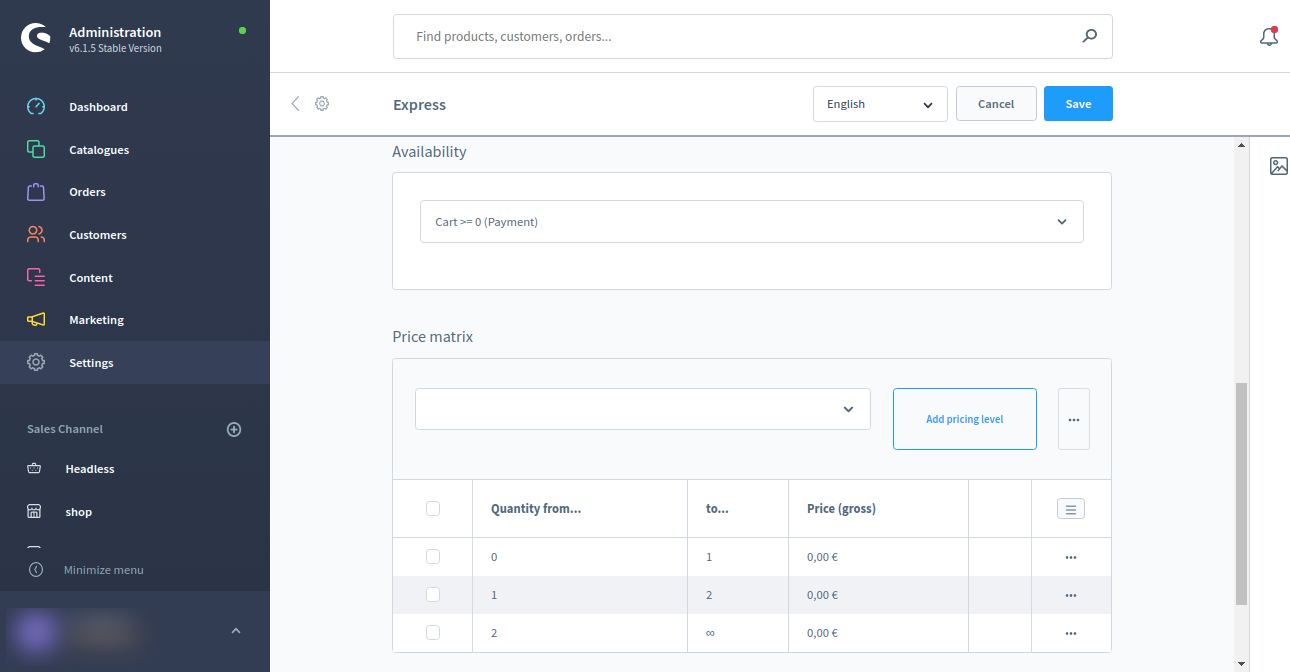Open the Settings gear icon in sidebar
Screen dimensions: 1290x672
click(36, 363)
